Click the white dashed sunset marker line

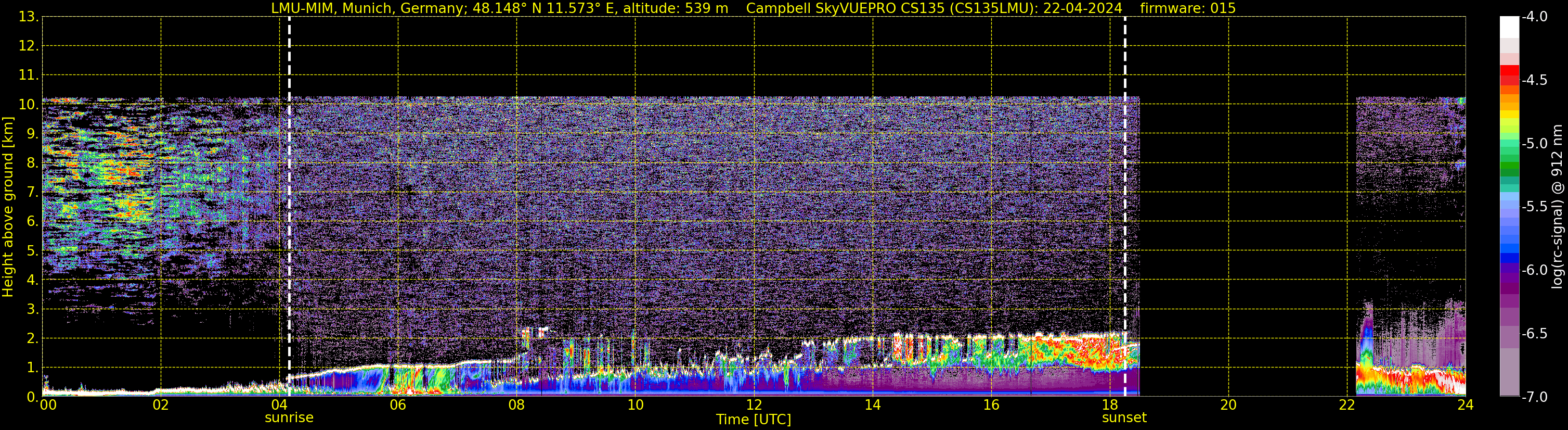point(1125,207)
